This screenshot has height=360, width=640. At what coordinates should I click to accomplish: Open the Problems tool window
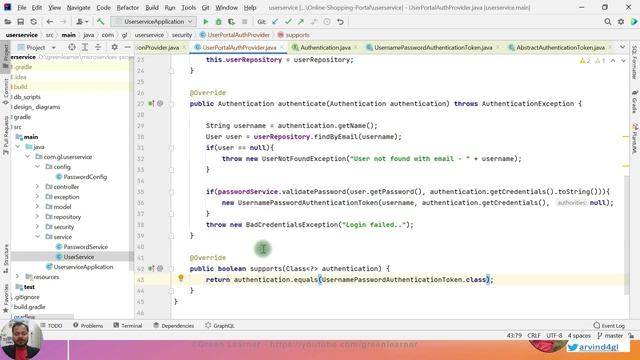coord(88,326)
